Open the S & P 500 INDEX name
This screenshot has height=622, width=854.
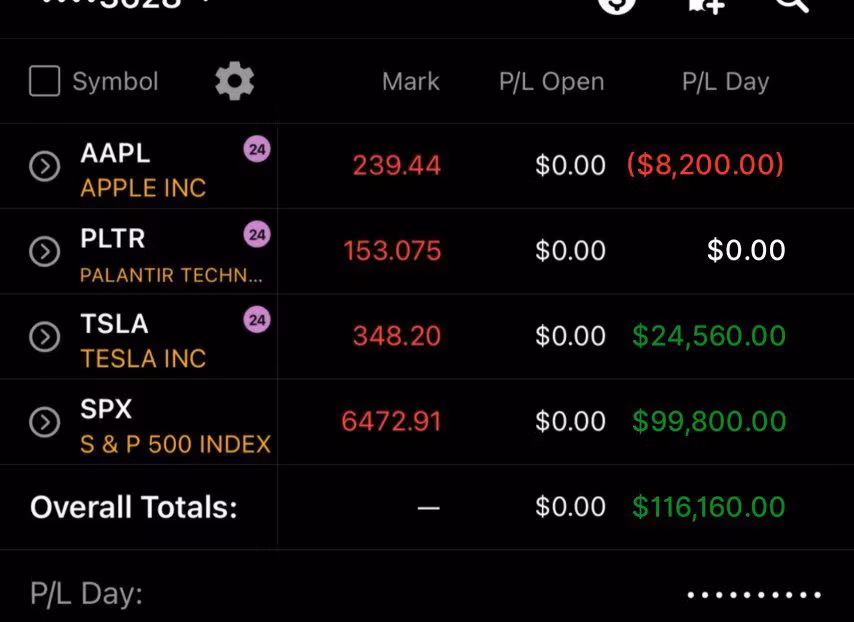coord(175,444)
